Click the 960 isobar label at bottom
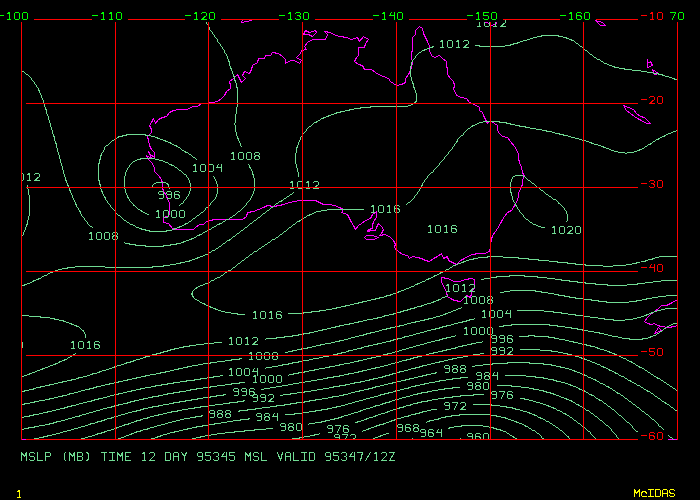Screen dimensions: 700x500 click(x=478, y=436)
